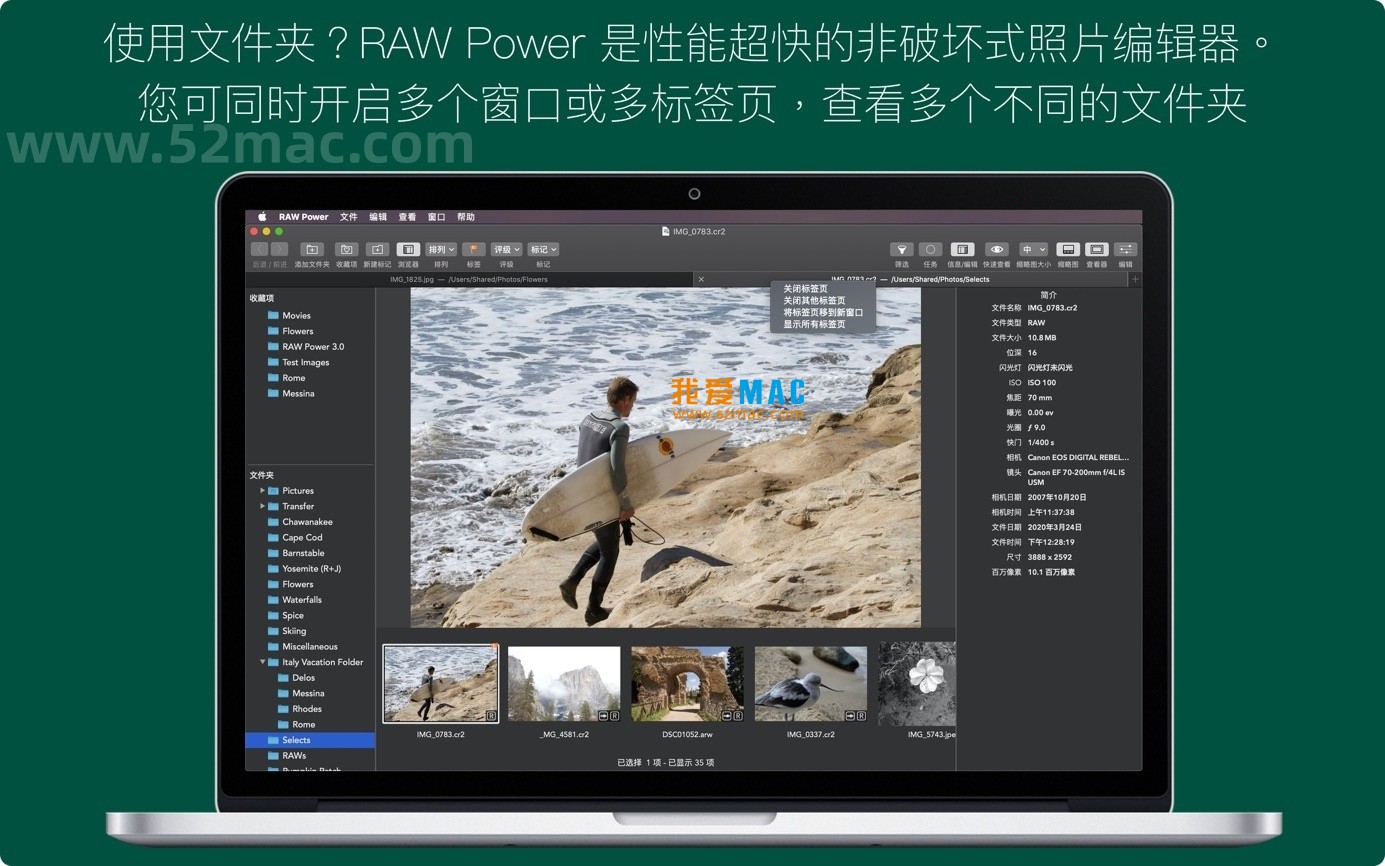Screen dimensions: 1385x866
Task: Switch to 查看器 (Viewer) mode icon
Action: [x=1096, y=249]
